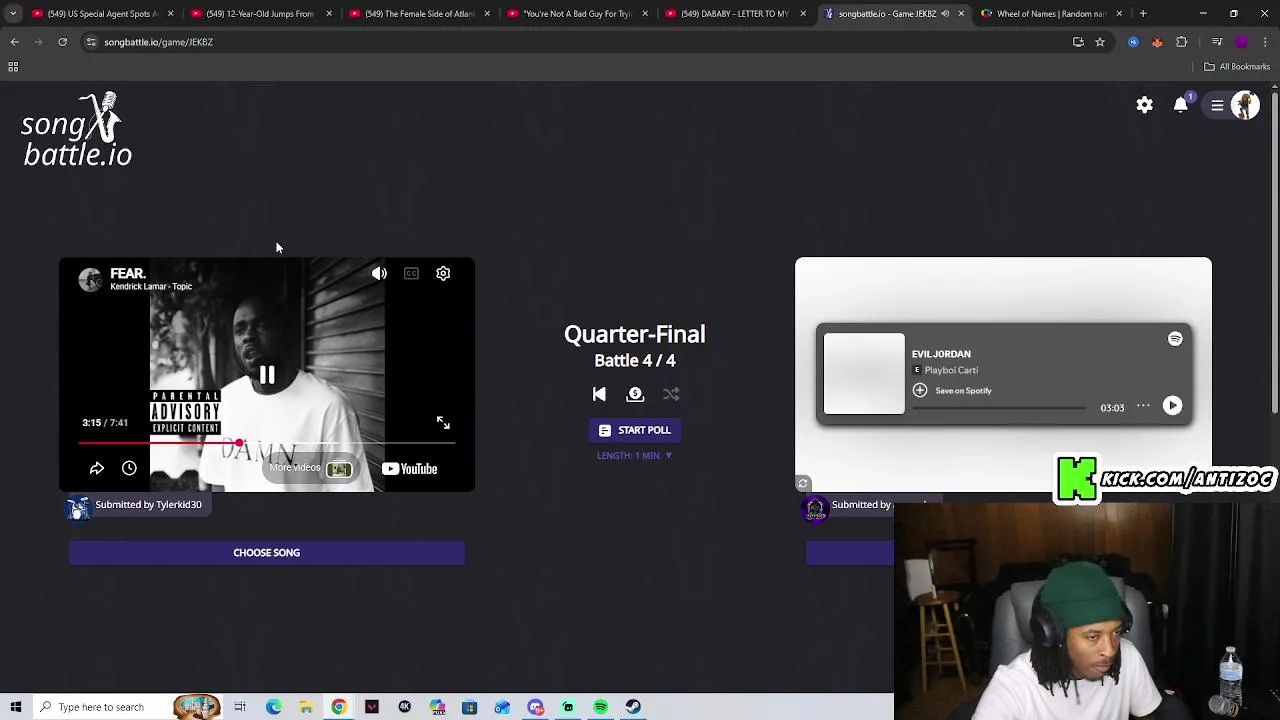Image resolution: width=1280 pixels, height=720 pixels.
Task: Open Spotify from taskbar
Action: tap(600, 707)
